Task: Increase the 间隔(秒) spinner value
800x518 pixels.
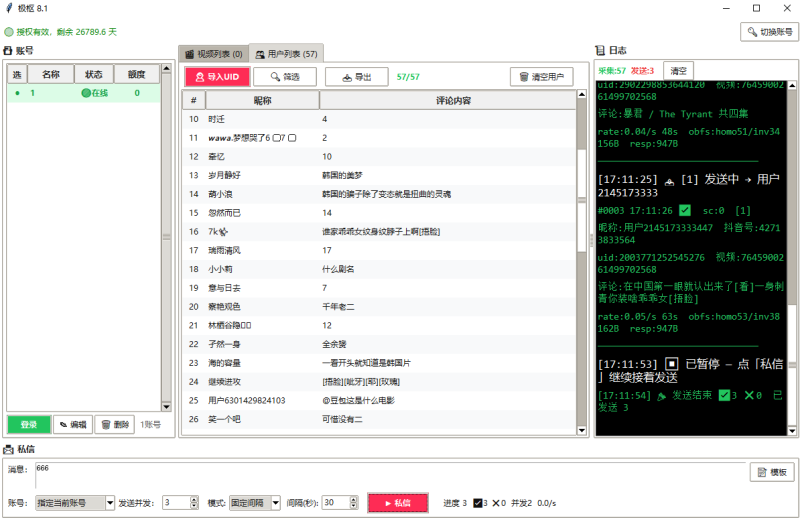Action: tap(354, 500)
